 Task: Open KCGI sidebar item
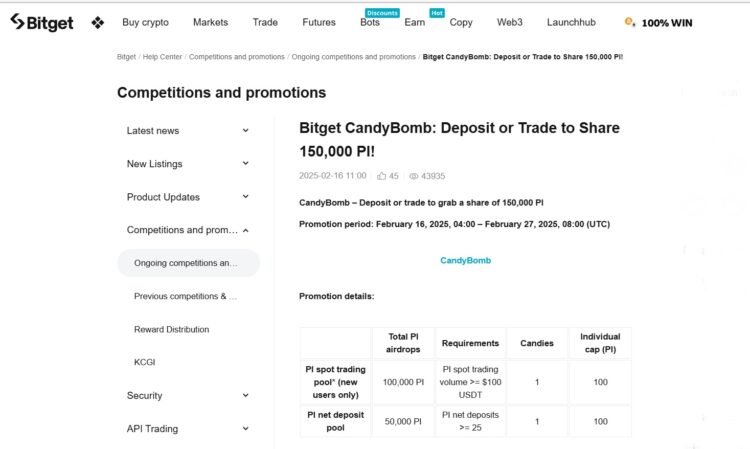(144, 362)
